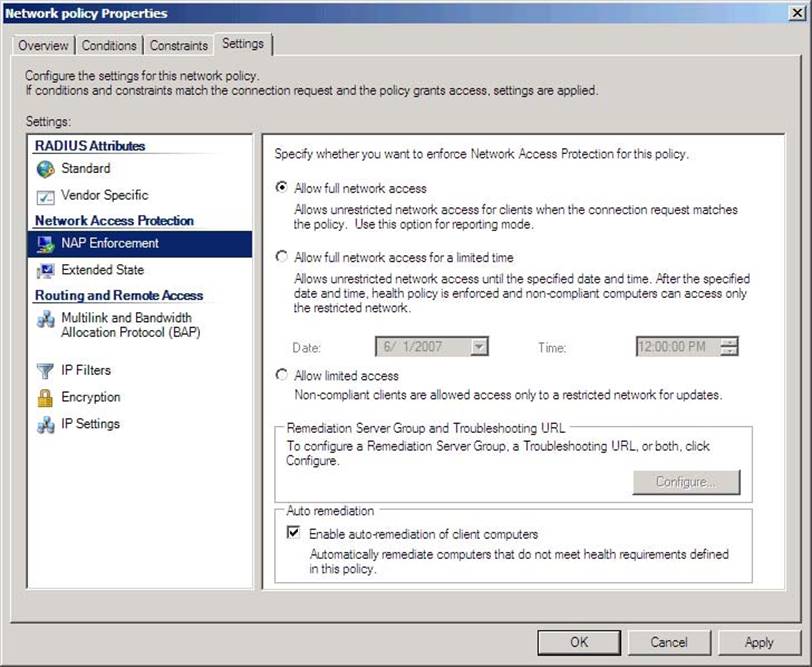Image resolution: width=812 pixels, height=667 pixels.
Task: Choose Allow full network access for a limited time
Action: [x=282, y=257]
